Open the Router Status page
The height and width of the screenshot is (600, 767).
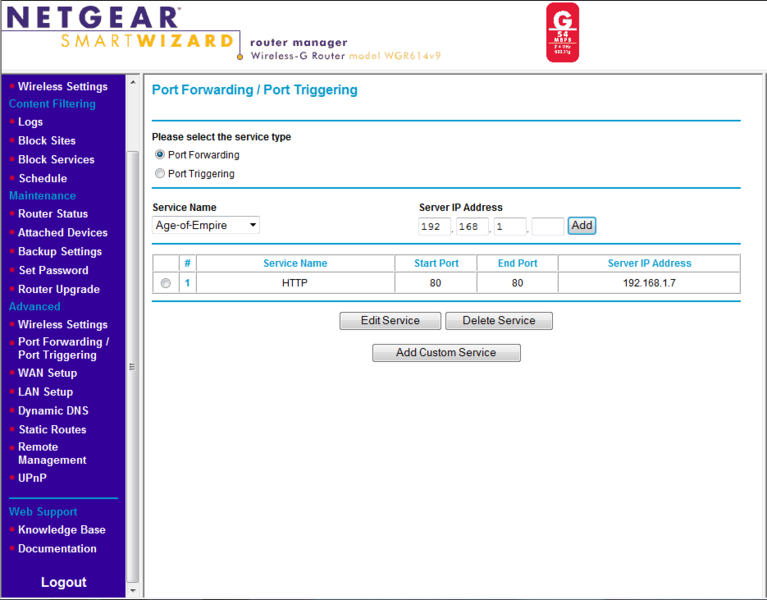pos(53,214)
